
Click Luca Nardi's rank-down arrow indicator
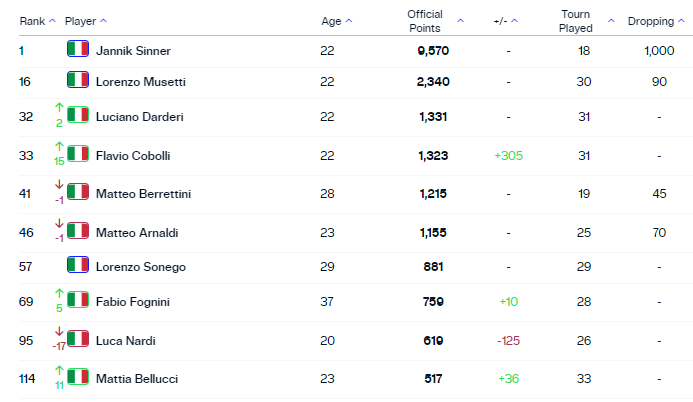[59, 331]
